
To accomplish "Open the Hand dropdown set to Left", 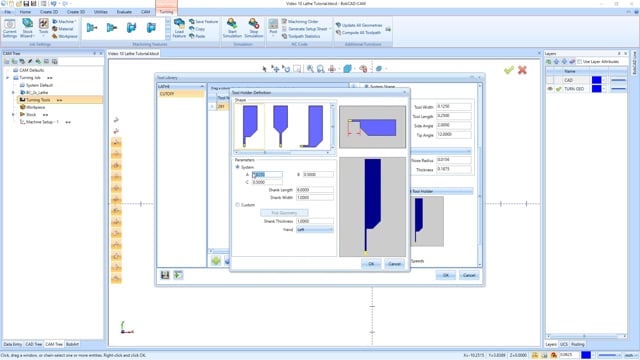I will tap(315, 230).
